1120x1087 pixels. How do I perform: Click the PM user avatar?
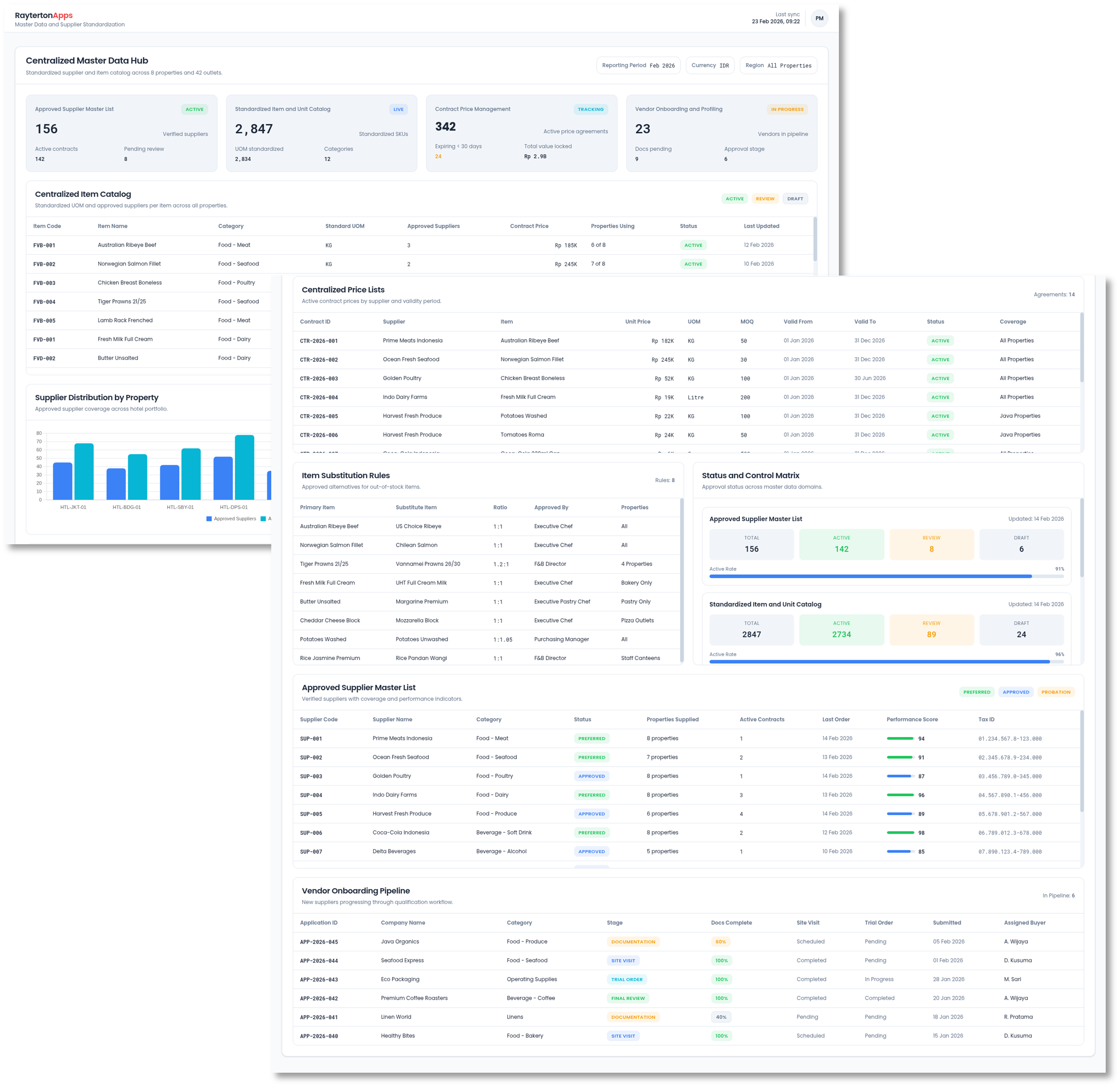pyautogui.click(x=820, y=18)
